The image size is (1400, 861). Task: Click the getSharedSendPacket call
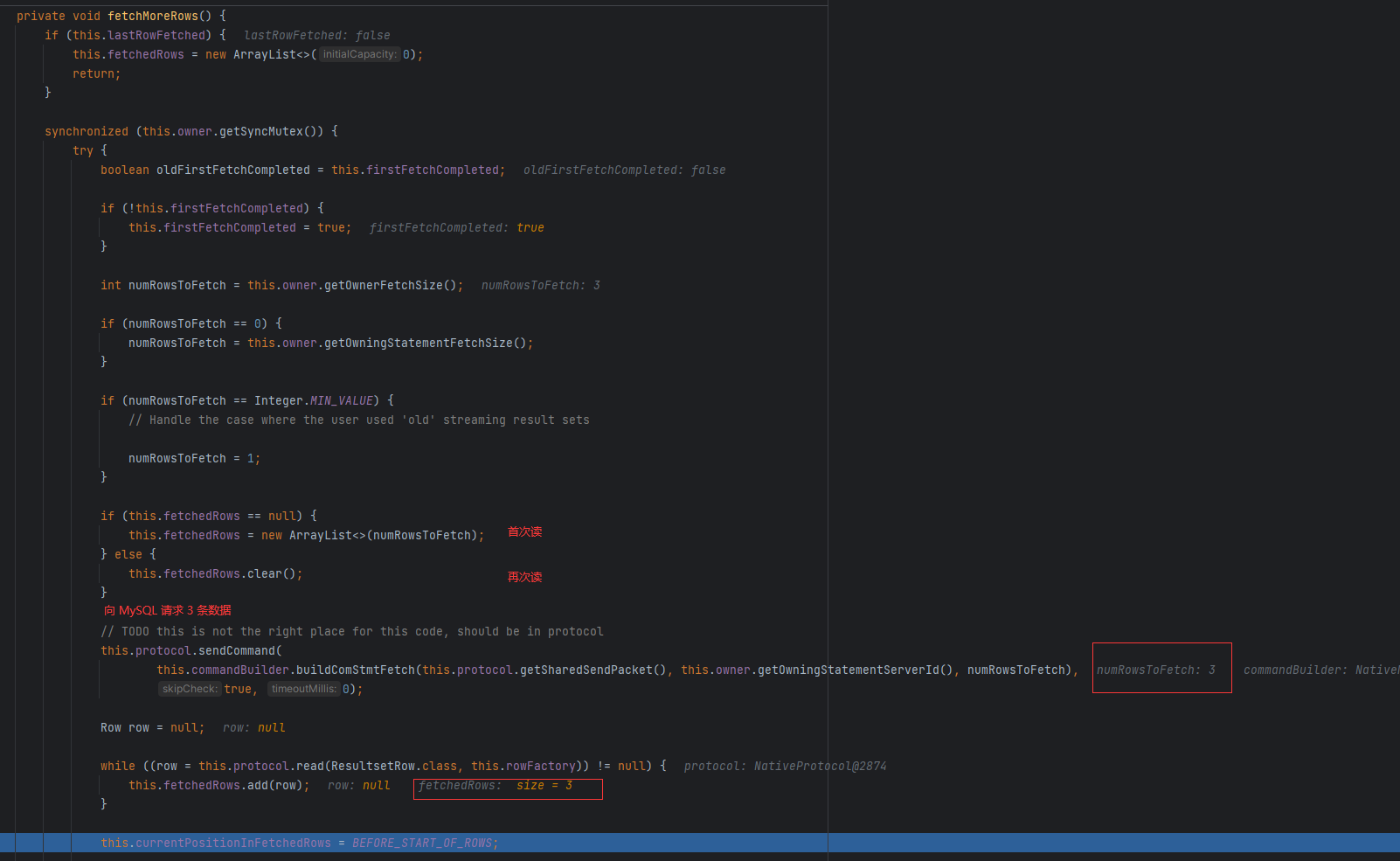[586, 670]
